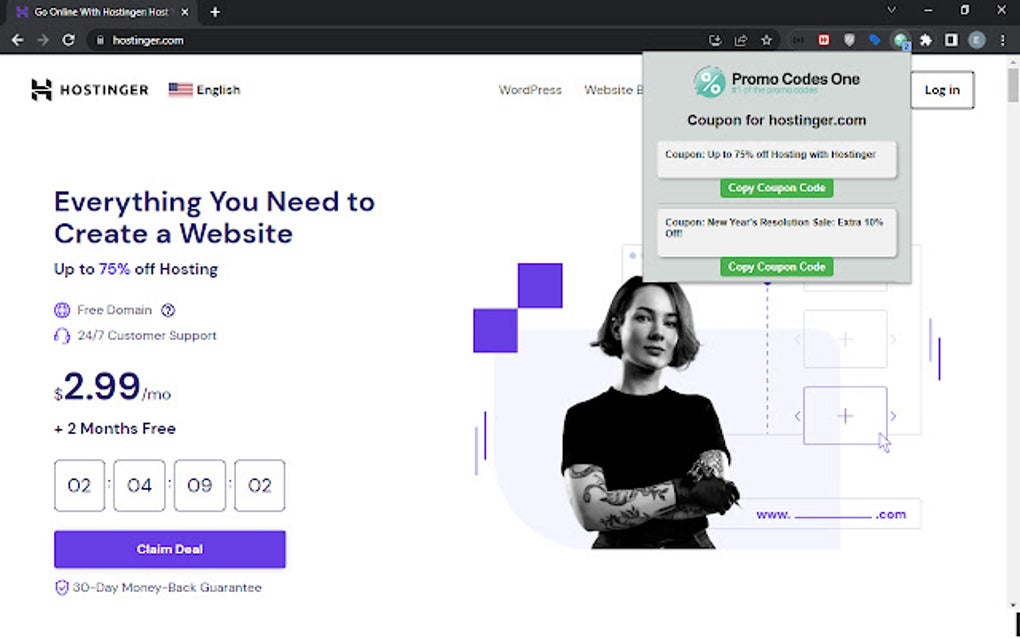Click the Promo Codes One logo
The width and height of the screenshot is (1020, 638).
coord(776,82)
